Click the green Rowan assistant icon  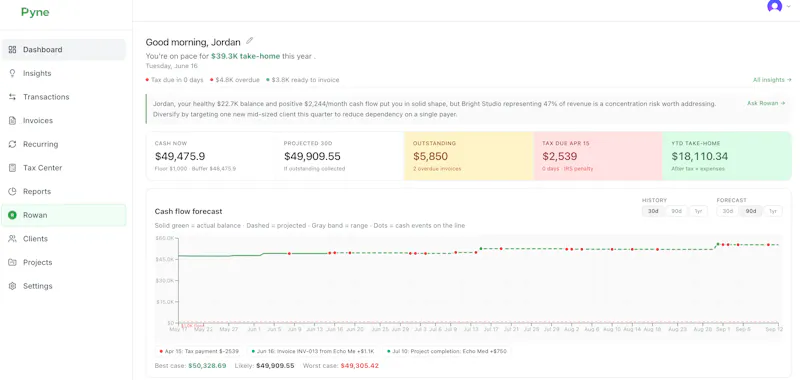12,215
